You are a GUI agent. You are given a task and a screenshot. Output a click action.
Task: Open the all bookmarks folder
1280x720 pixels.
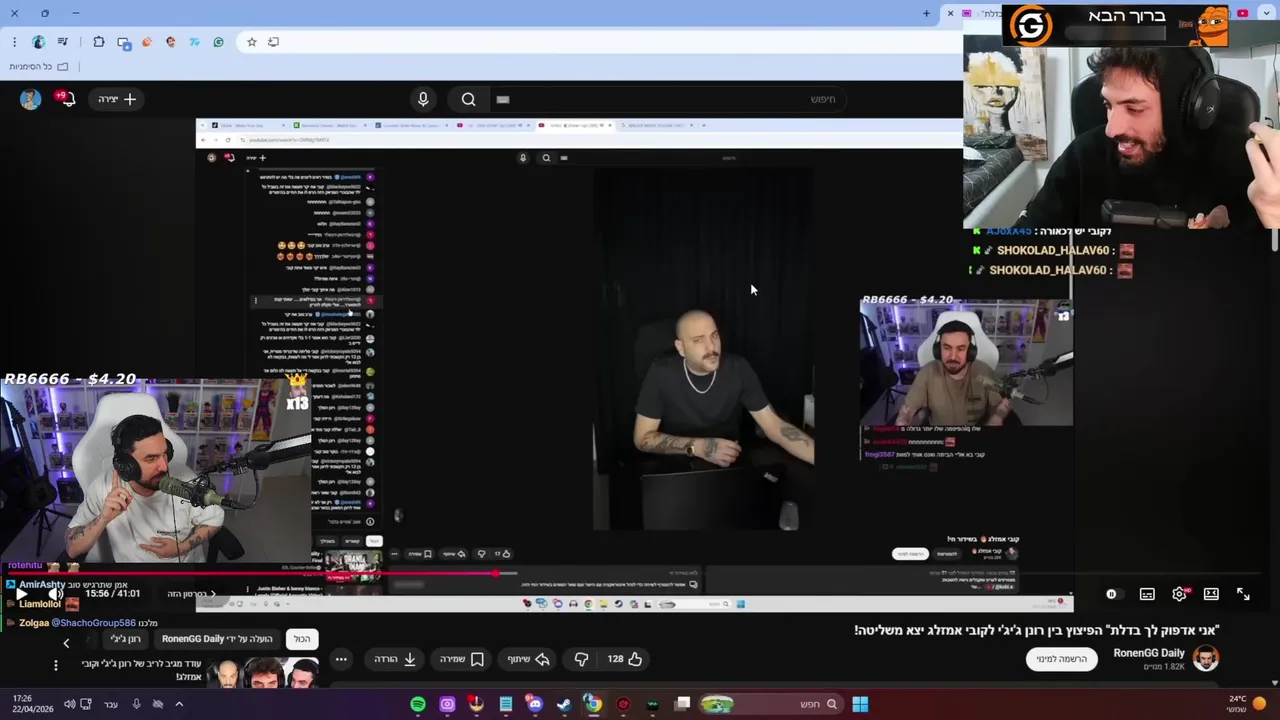[39, 66]
